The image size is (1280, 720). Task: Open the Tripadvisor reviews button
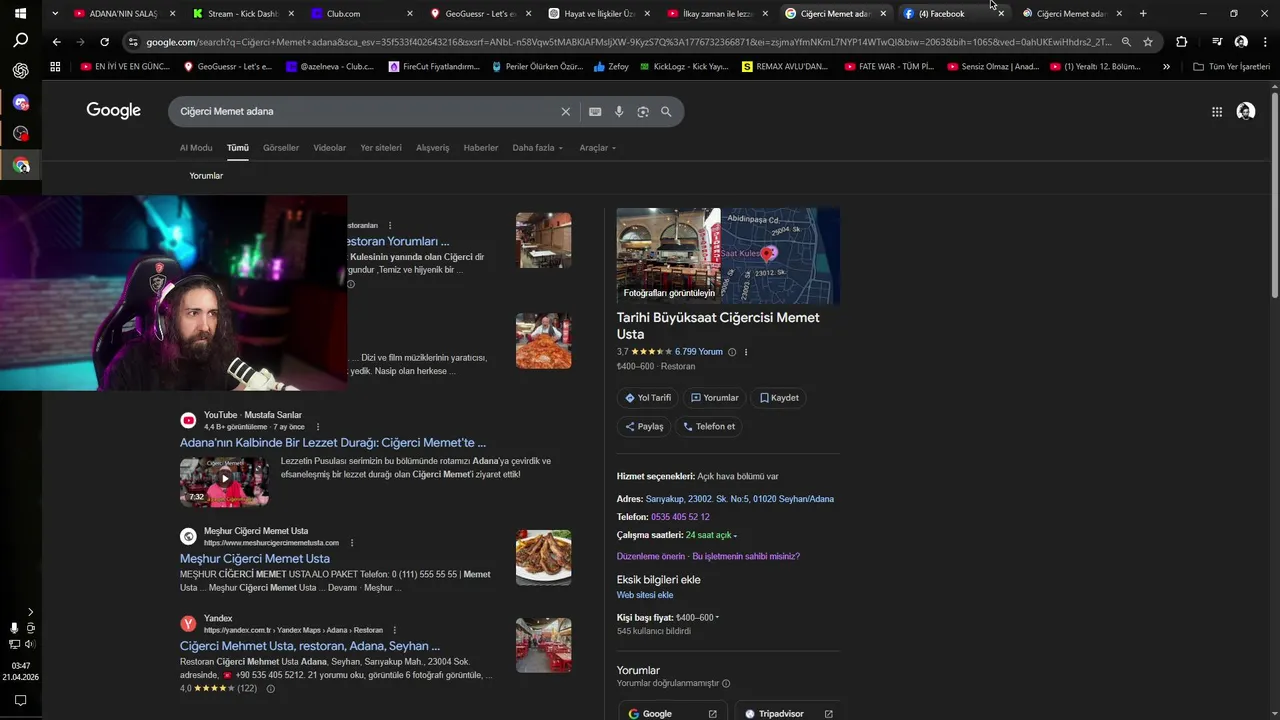tap(788, 714)
